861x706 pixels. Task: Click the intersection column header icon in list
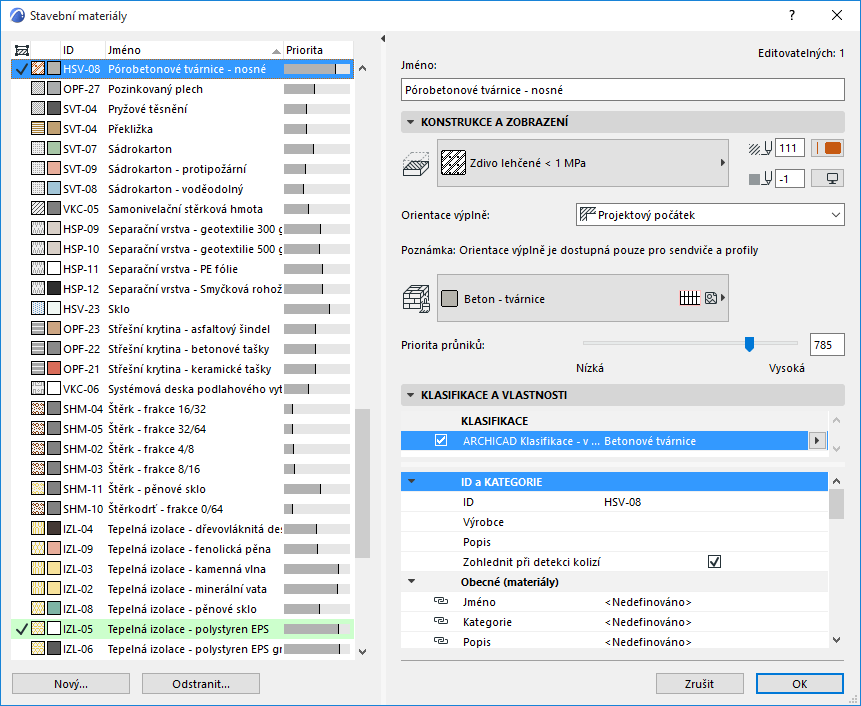click(x=21, y=50)
